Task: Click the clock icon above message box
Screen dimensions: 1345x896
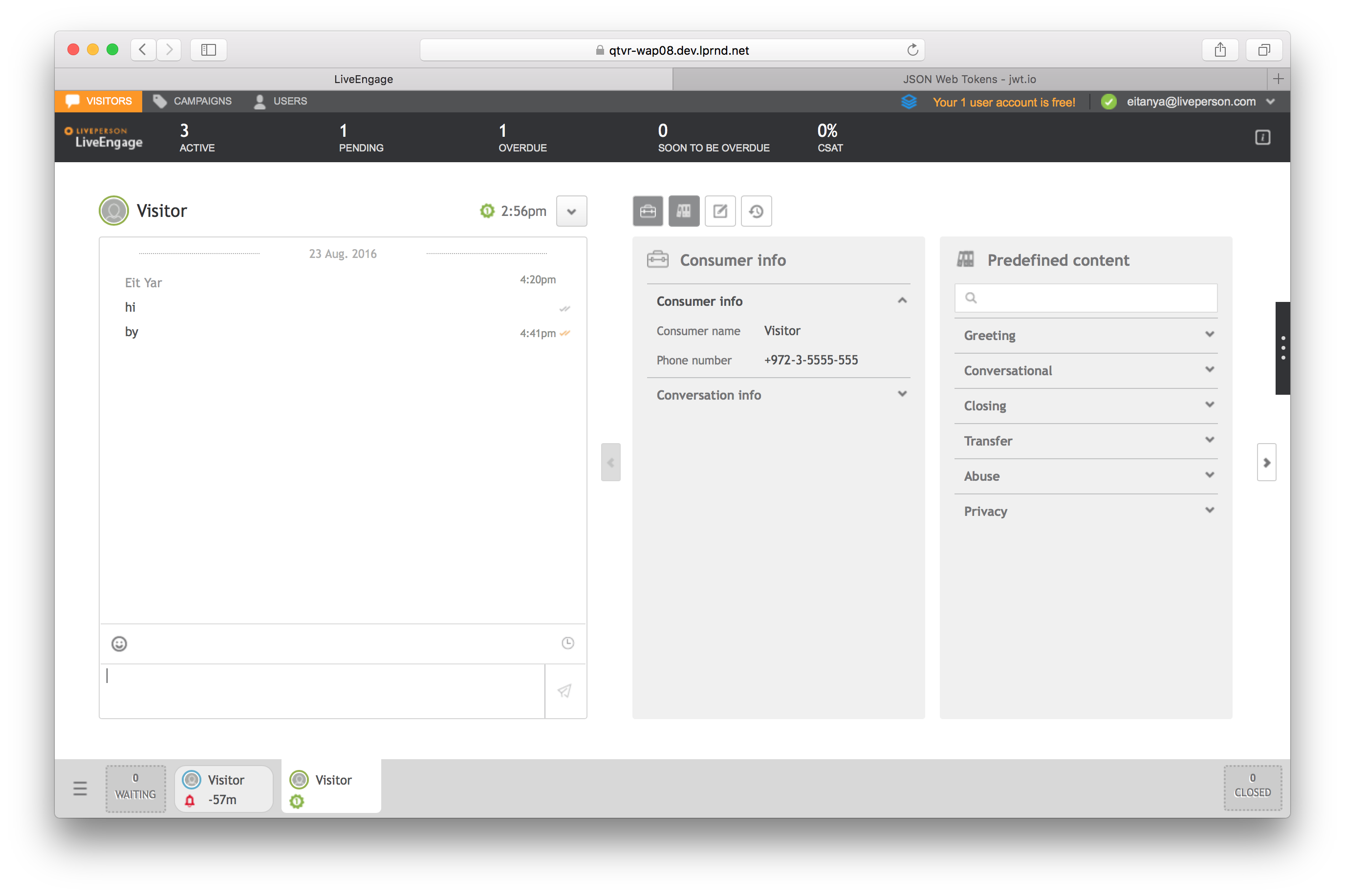Action: coord(567,643)
